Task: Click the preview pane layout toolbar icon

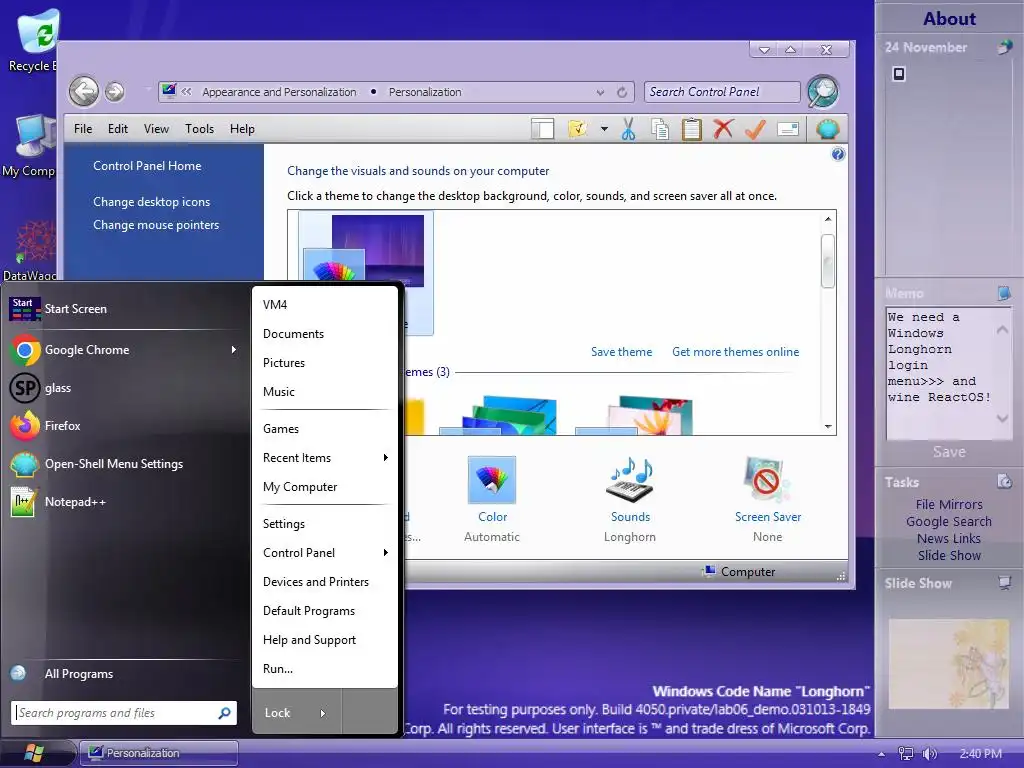Action: [542, 129]
